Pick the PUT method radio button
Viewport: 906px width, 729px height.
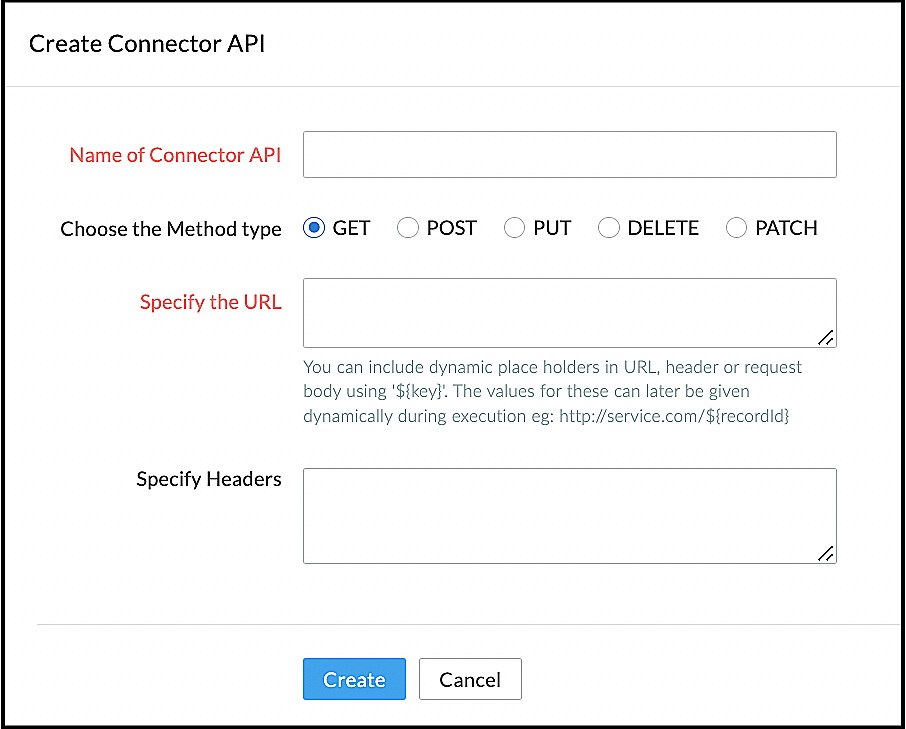514,228
